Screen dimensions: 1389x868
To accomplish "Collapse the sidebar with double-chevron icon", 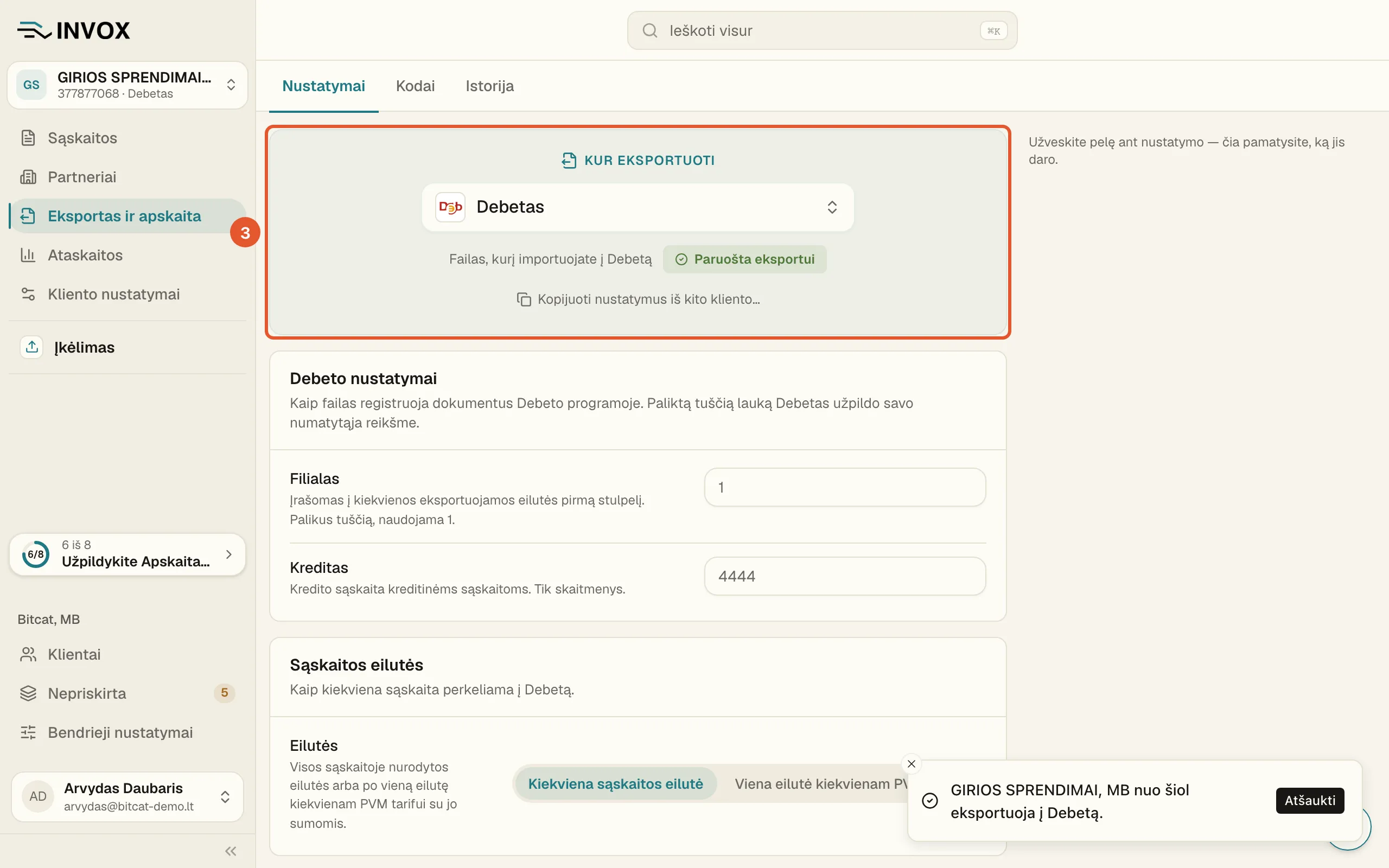I will [x=231, y=851].
